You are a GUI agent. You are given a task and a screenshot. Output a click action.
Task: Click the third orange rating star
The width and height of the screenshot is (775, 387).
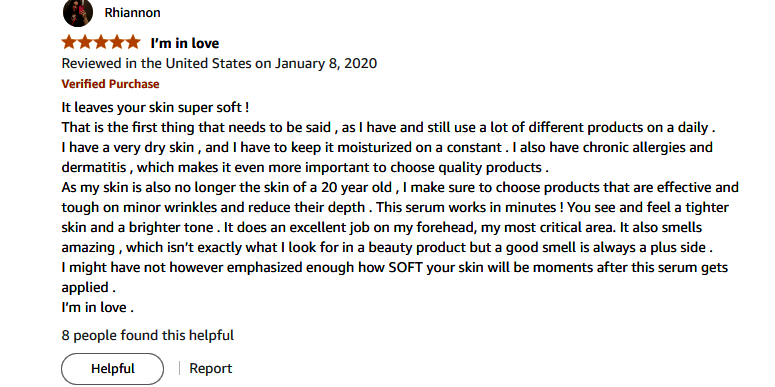click(101, 43)
